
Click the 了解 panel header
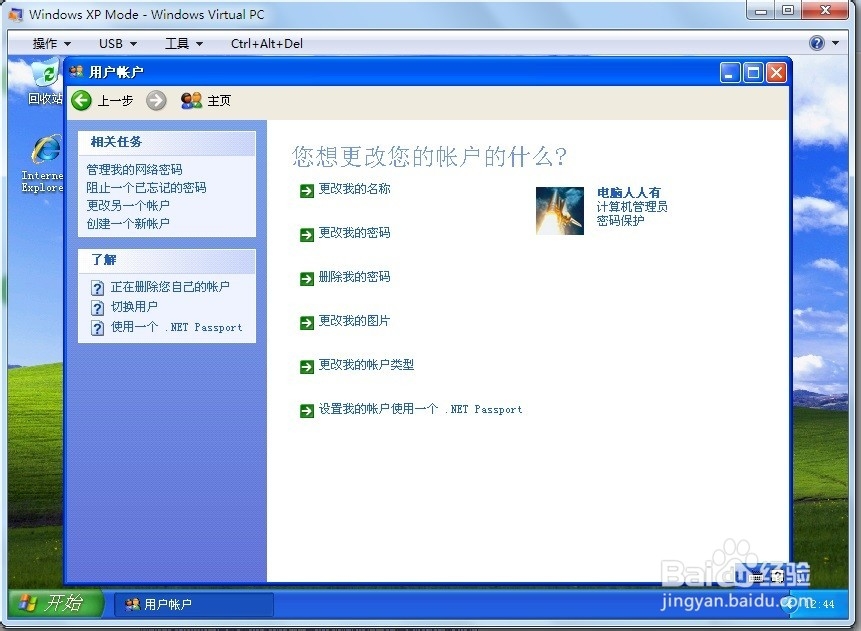click(x=167, y=261)
